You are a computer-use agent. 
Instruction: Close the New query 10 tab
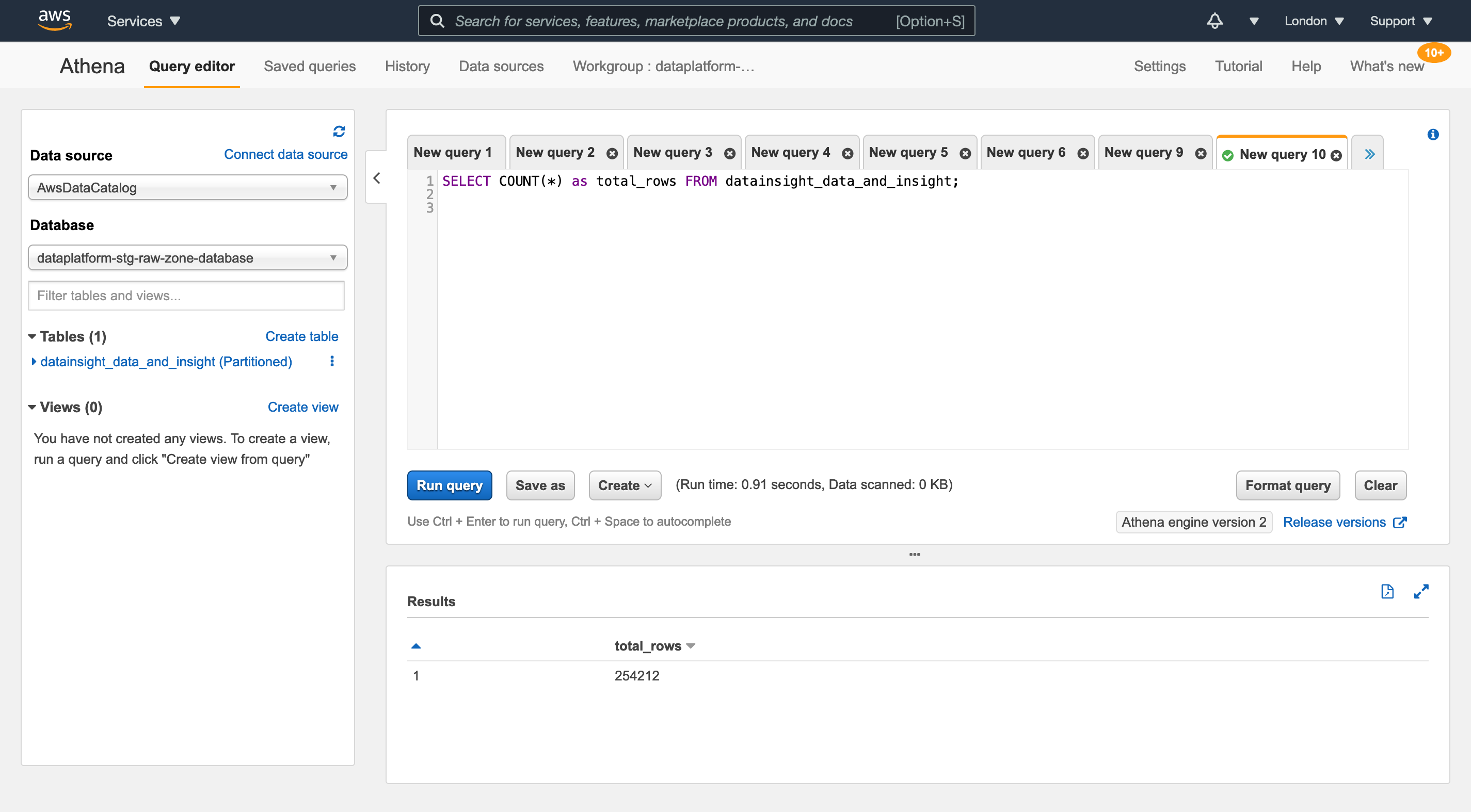[x=1336, y=155]
